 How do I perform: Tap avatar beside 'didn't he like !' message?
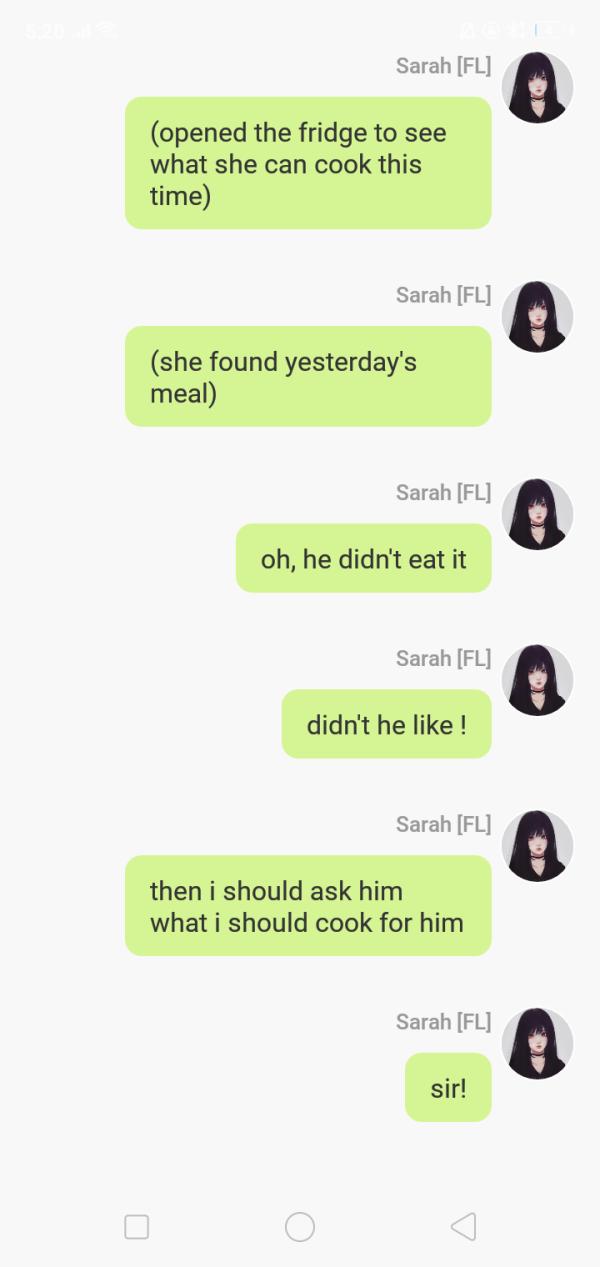point(538,680)
